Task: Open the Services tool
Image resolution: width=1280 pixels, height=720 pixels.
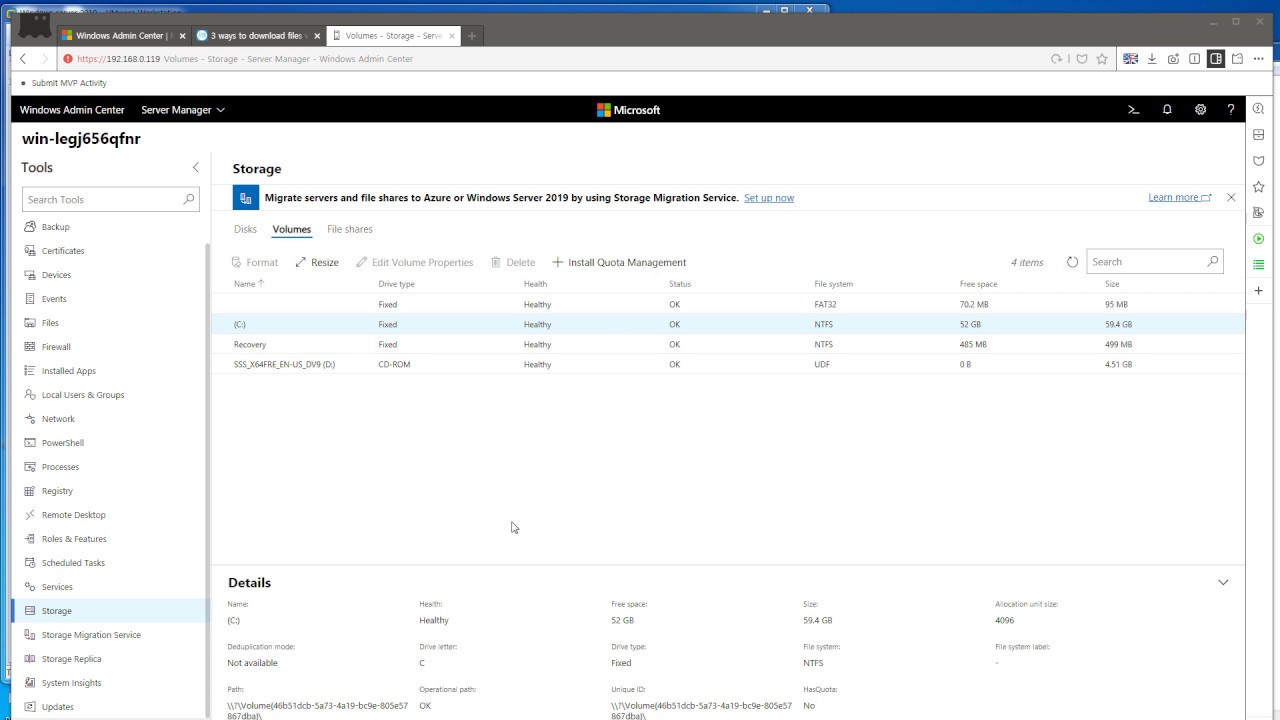Action: (x=57, y=587)
